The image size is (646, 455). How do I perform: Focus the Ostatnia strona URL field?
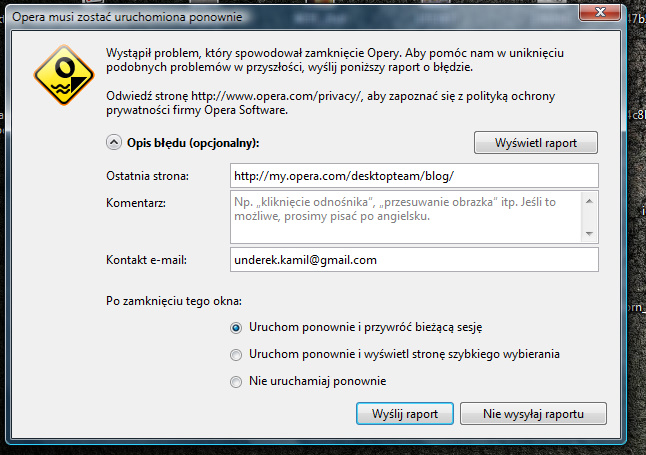pyautogui.click(x=413, y=175)
